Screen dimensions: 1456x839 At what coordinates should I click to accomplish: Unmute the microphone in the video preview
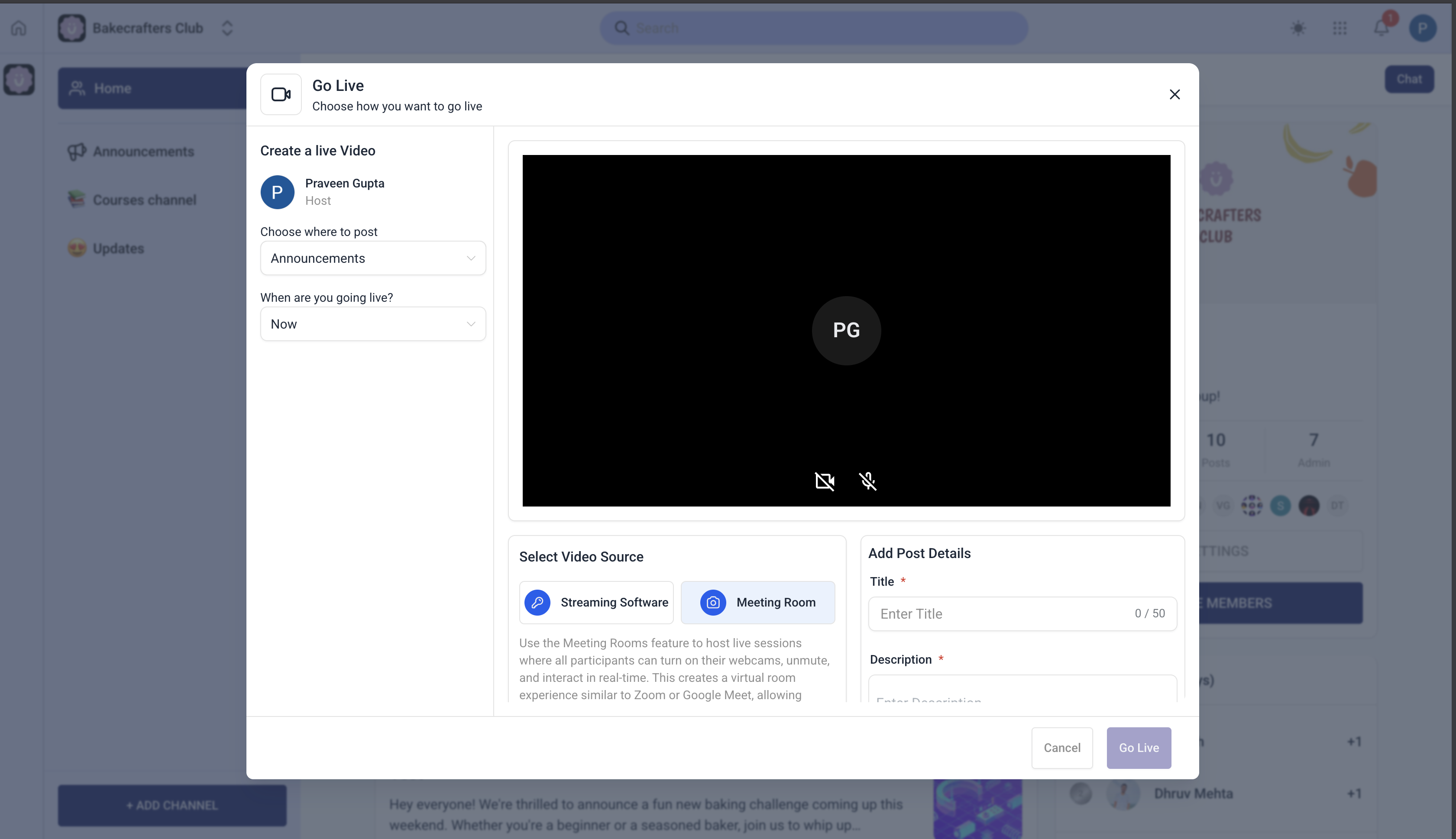click(x=867, y=481)
